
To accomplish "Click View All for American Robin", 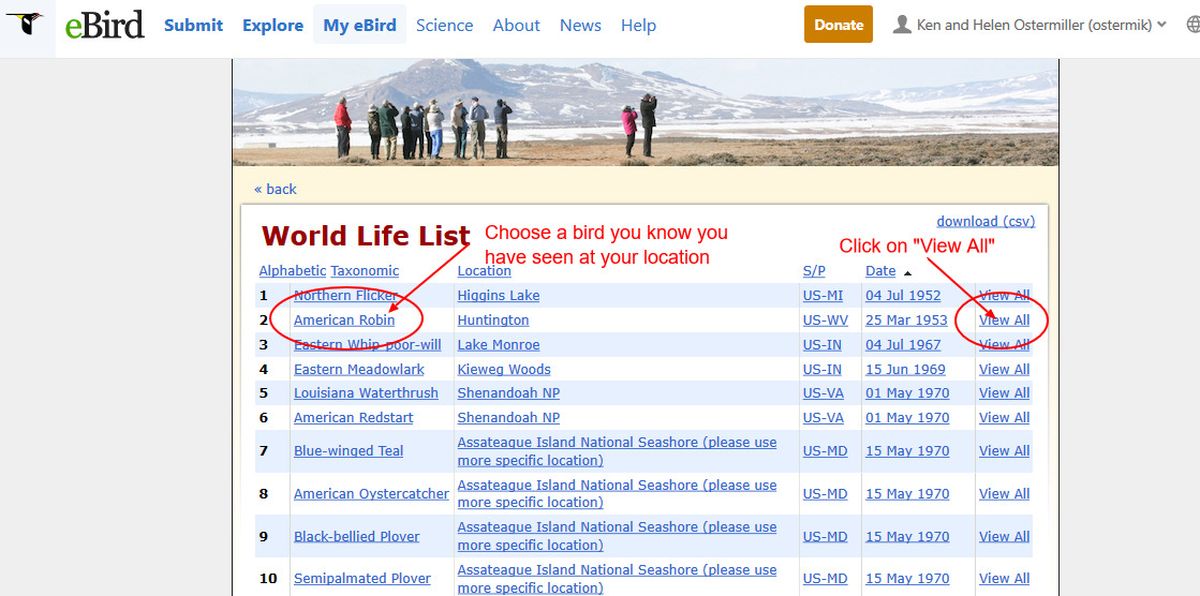I will point(1004,320).
